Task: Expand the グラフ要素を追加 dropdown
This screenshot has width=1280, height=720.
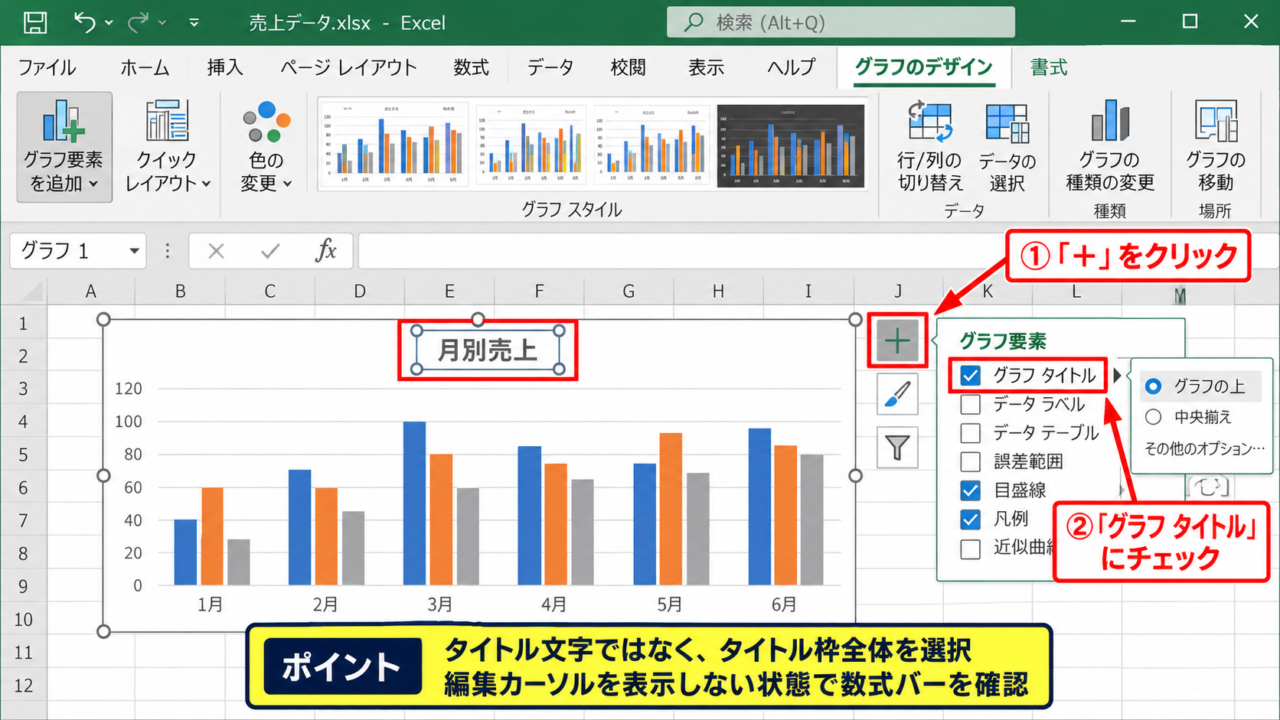Action: click(64, 147)
